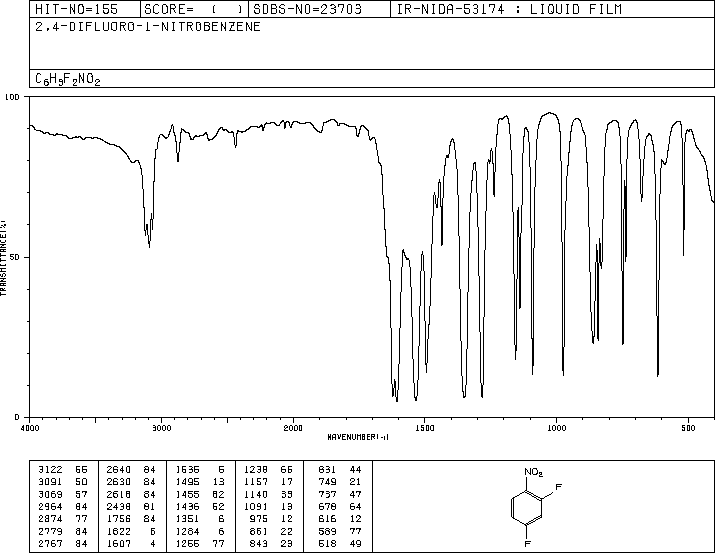This screenshot has width=715, height=553.
Task: Click the 975 peak table entry
Action: [272, 519]
